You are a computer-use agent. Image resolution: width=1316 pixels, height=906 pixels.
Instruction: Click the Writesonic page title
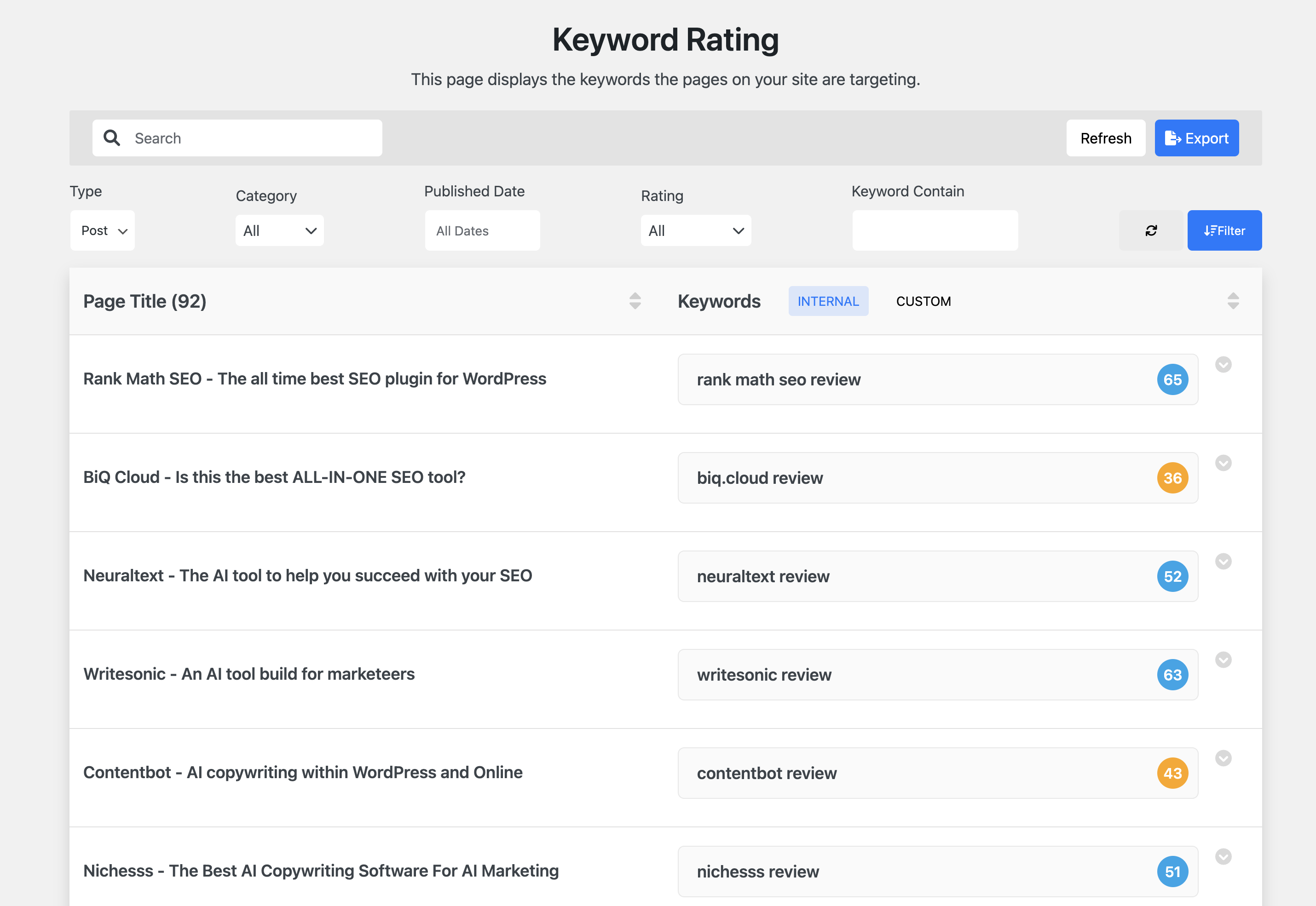[249, 674]
